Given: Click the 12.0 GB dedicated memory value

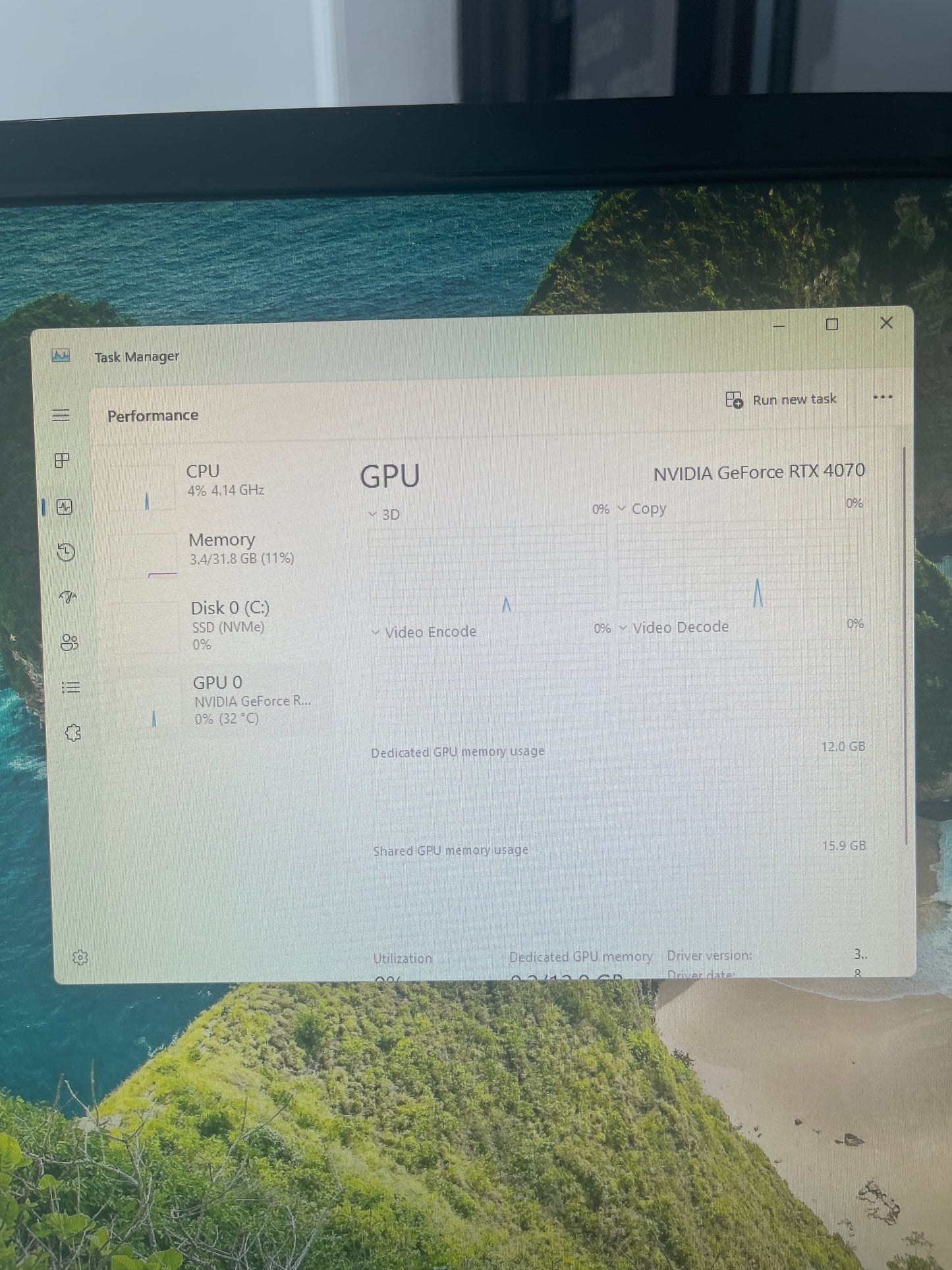Looking at the screenshot, I should click(x=843, y=747).
